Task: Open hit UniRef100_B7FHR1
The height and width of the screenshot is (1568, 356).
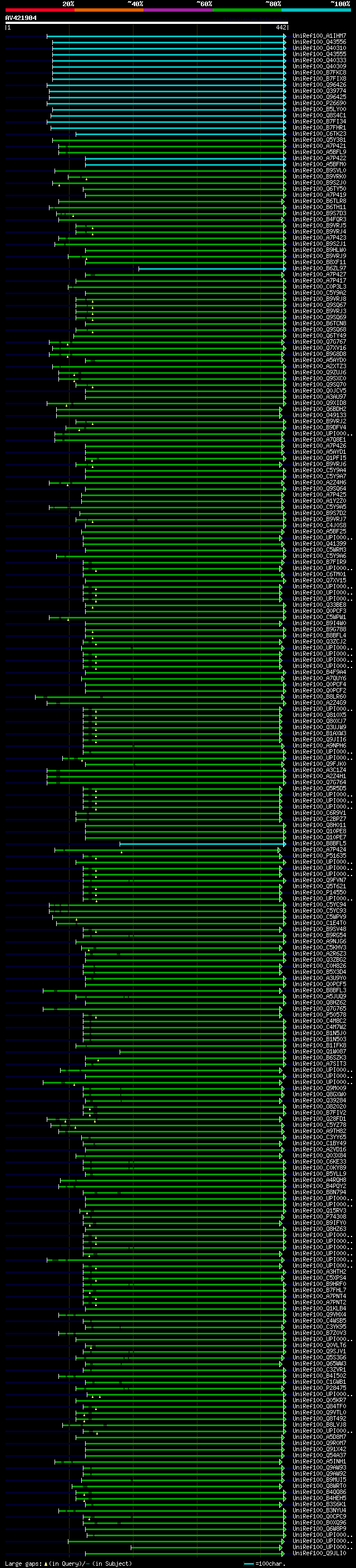Action: pyautogui.click(x=319, y=127)
